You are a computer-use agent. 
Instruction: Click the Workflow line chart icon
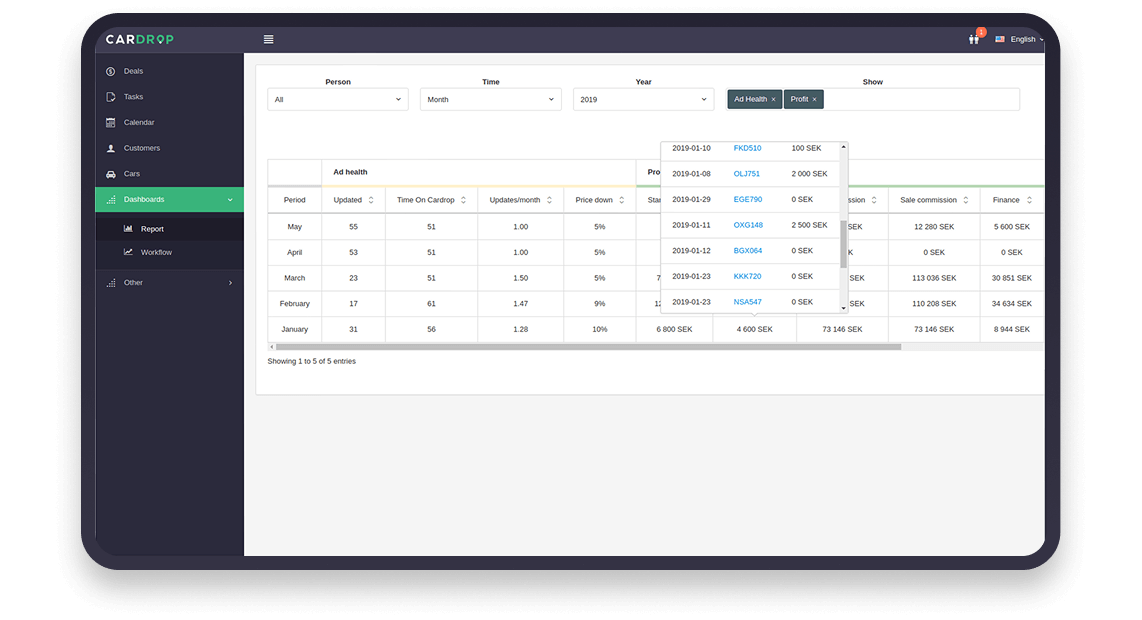tap(128, 252)
